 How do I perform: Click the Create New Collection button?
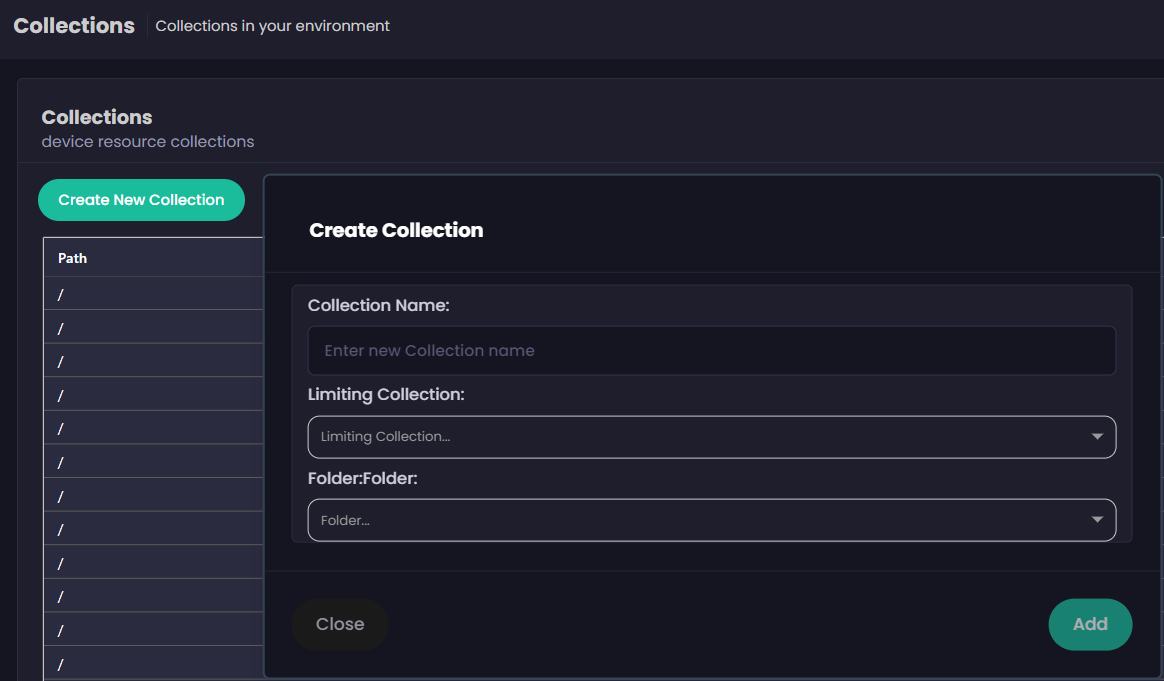(141, 200)
